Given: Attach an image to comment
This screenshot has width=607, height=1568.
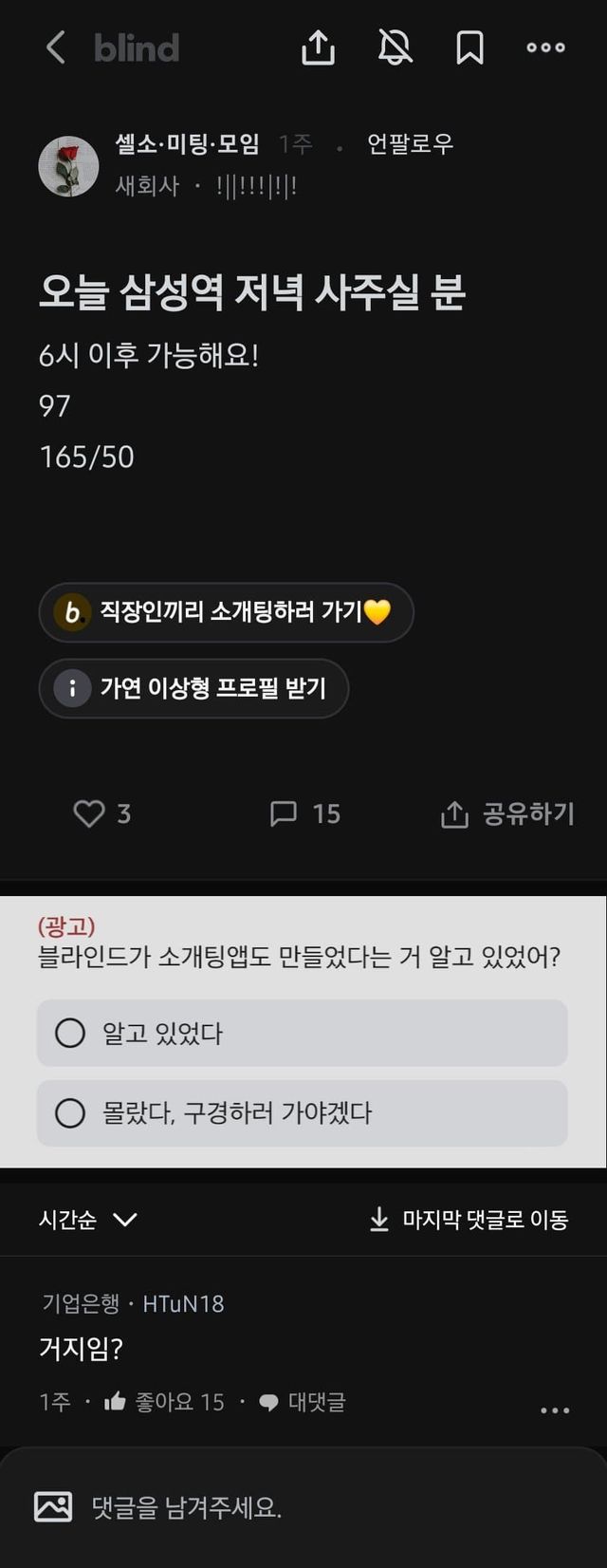Looking at the screenshot, I should [53, 1507].
